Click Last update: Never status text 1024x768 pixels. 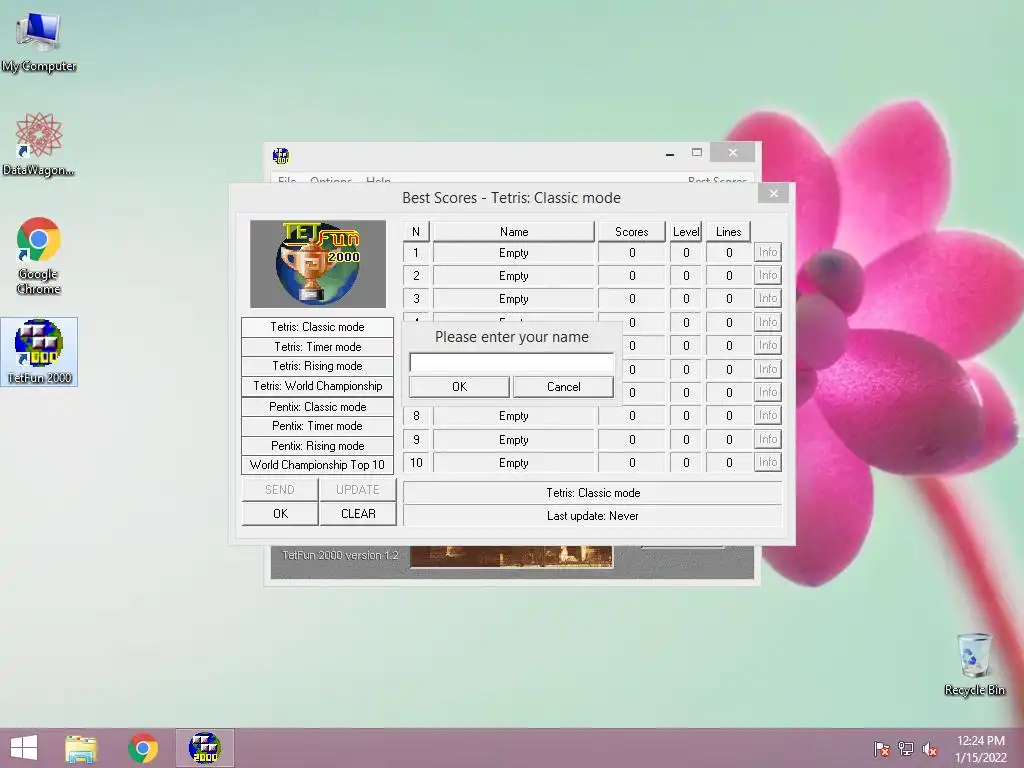(x=592, y=515)
